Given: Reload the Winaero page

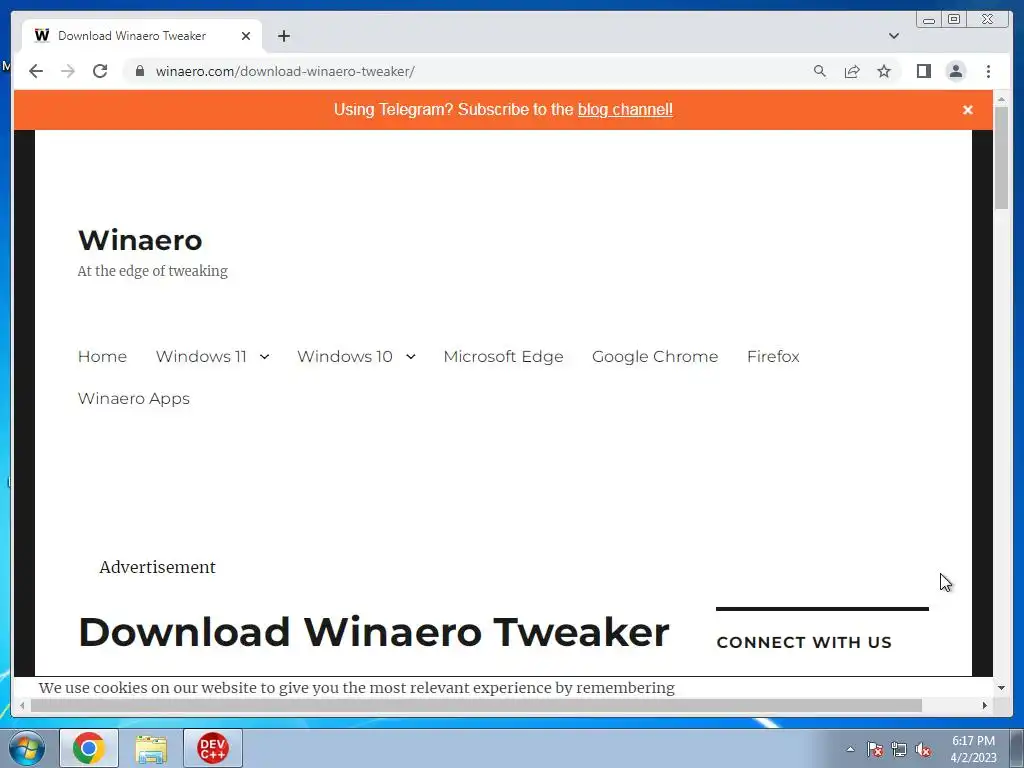Looking at the screenshot, I should click(100, 71).
